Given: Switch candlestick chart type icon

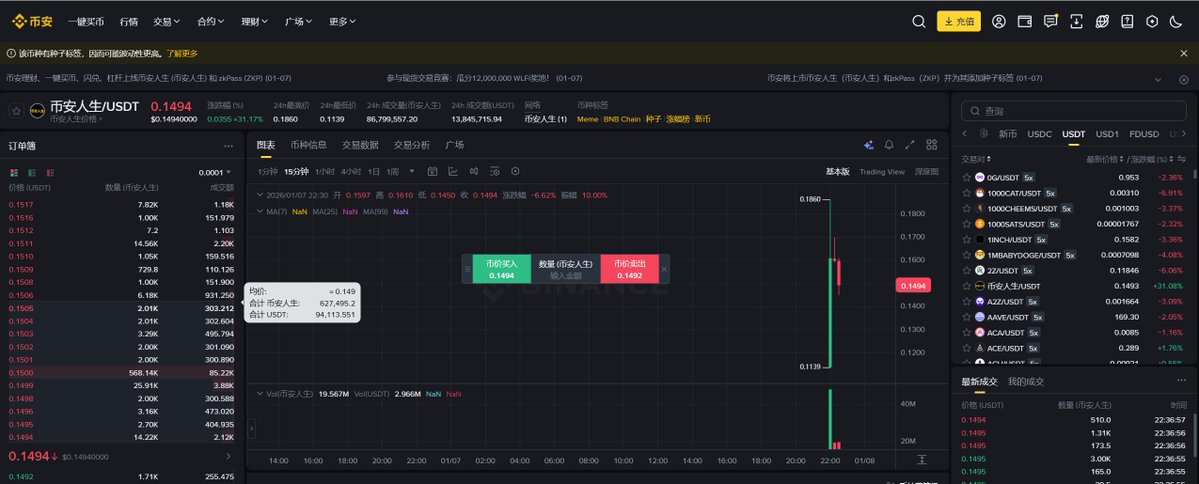Looking at the screenshot, I should click(x=473, y=171).
